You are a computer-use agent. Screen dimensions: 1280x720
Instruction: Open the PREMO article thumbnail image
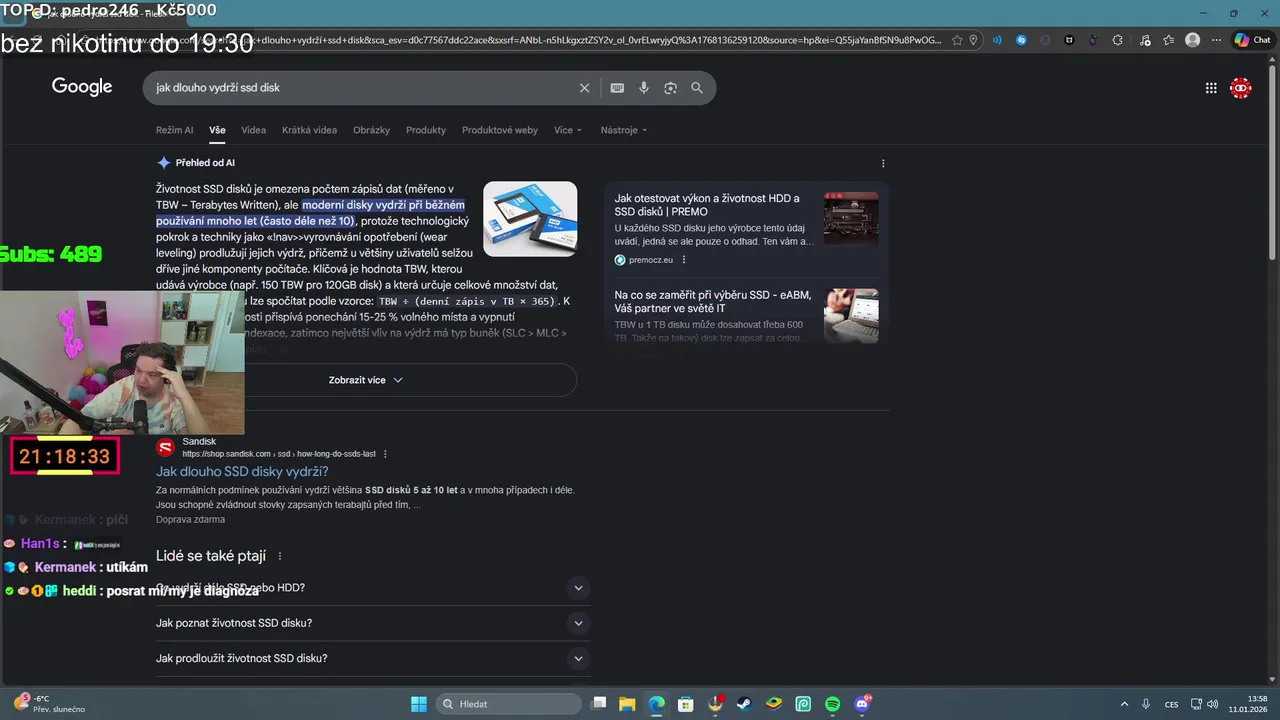(851, 218)
